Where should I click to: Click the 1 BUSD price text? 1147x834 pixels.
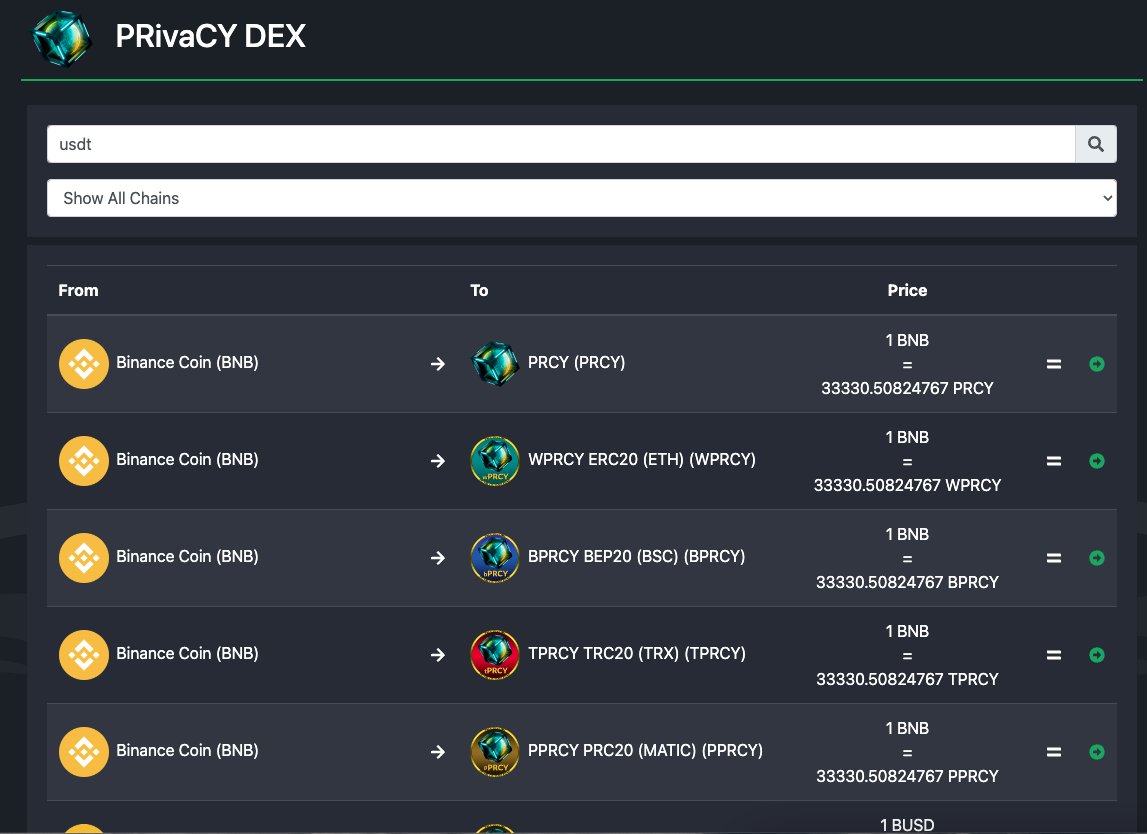(907, 825)
